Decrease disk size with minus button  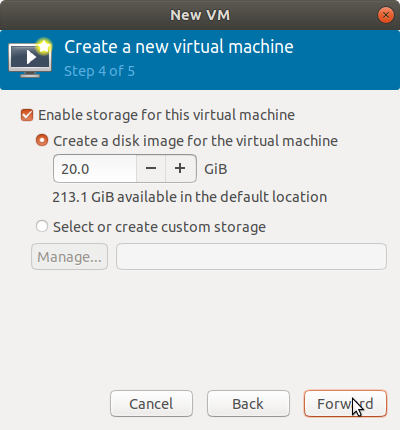pos(151,168)
